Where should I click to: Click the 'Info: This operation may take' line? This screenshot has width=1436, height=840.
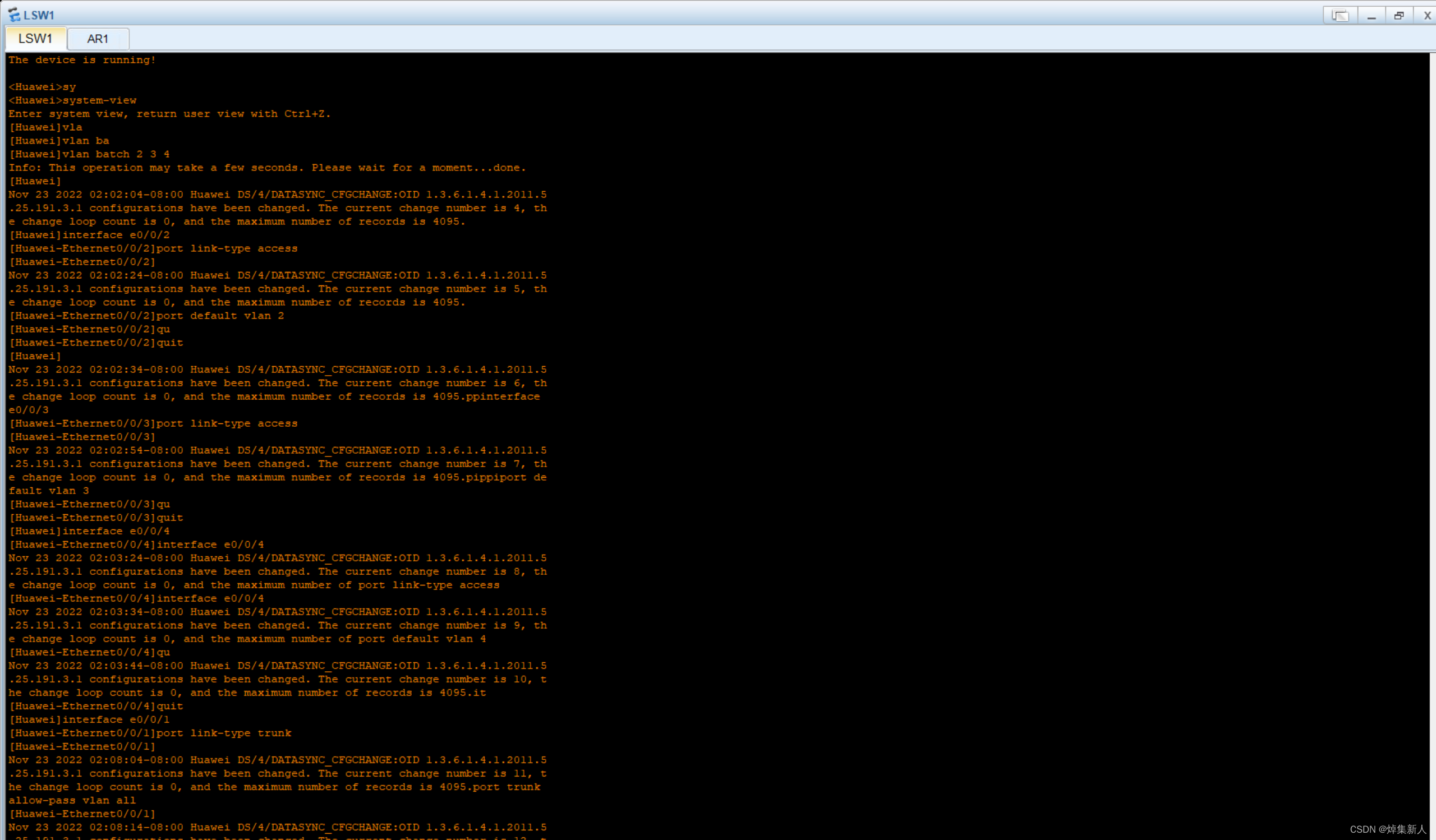point(267,168)
